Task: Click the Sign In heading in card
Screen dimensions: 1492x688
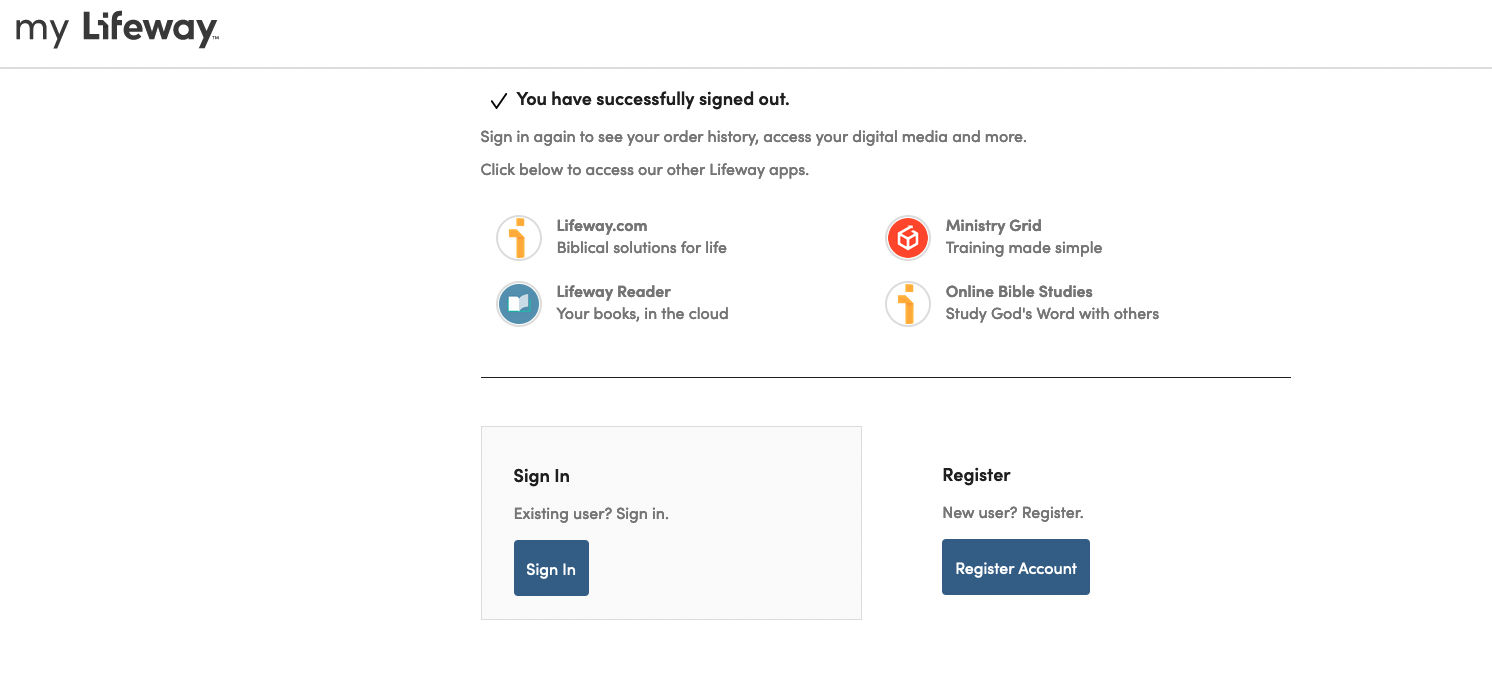Action: coord(541,476)
